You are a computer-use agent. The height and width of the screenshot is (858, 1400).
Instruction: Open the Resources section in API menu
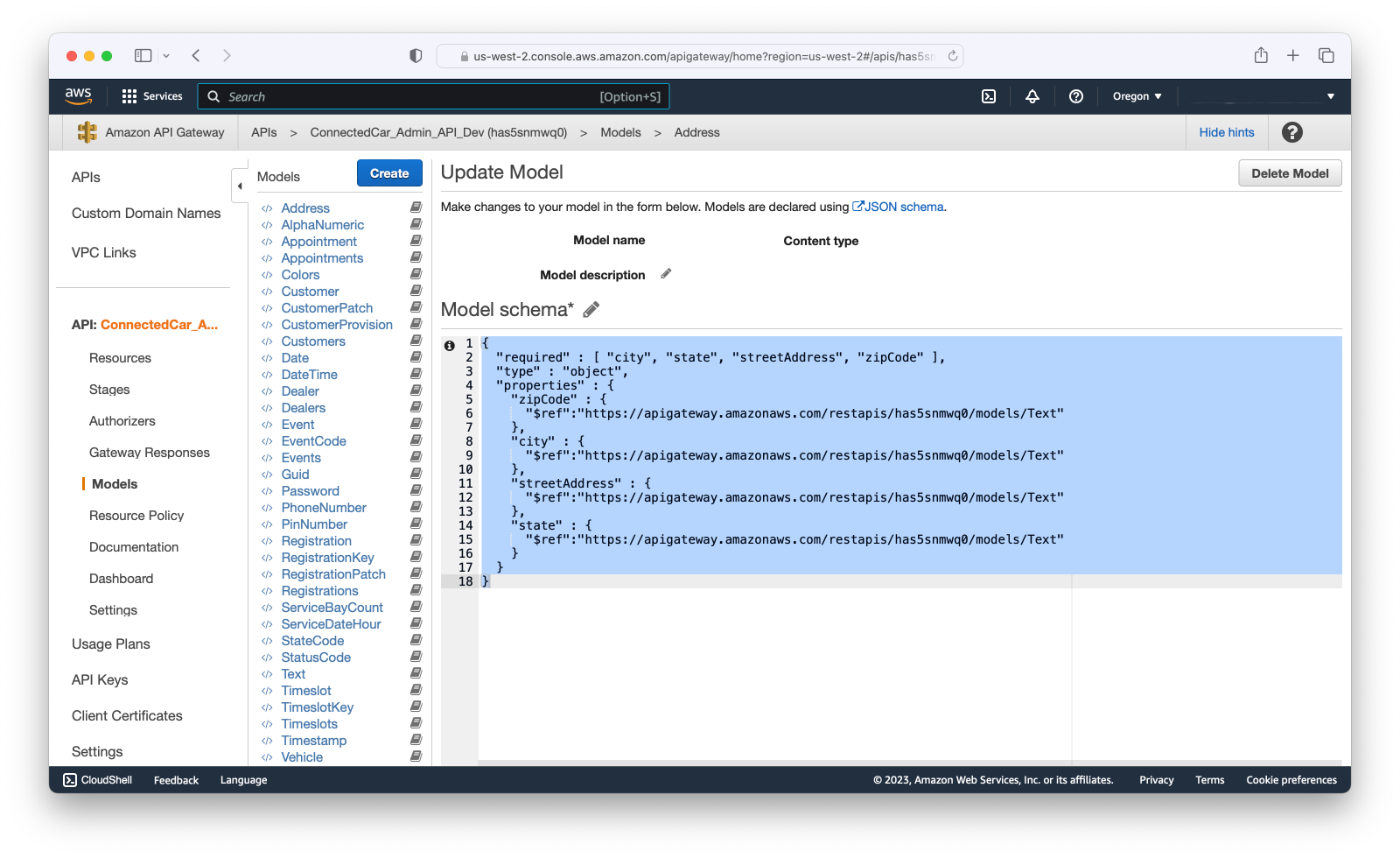[120, 358]
